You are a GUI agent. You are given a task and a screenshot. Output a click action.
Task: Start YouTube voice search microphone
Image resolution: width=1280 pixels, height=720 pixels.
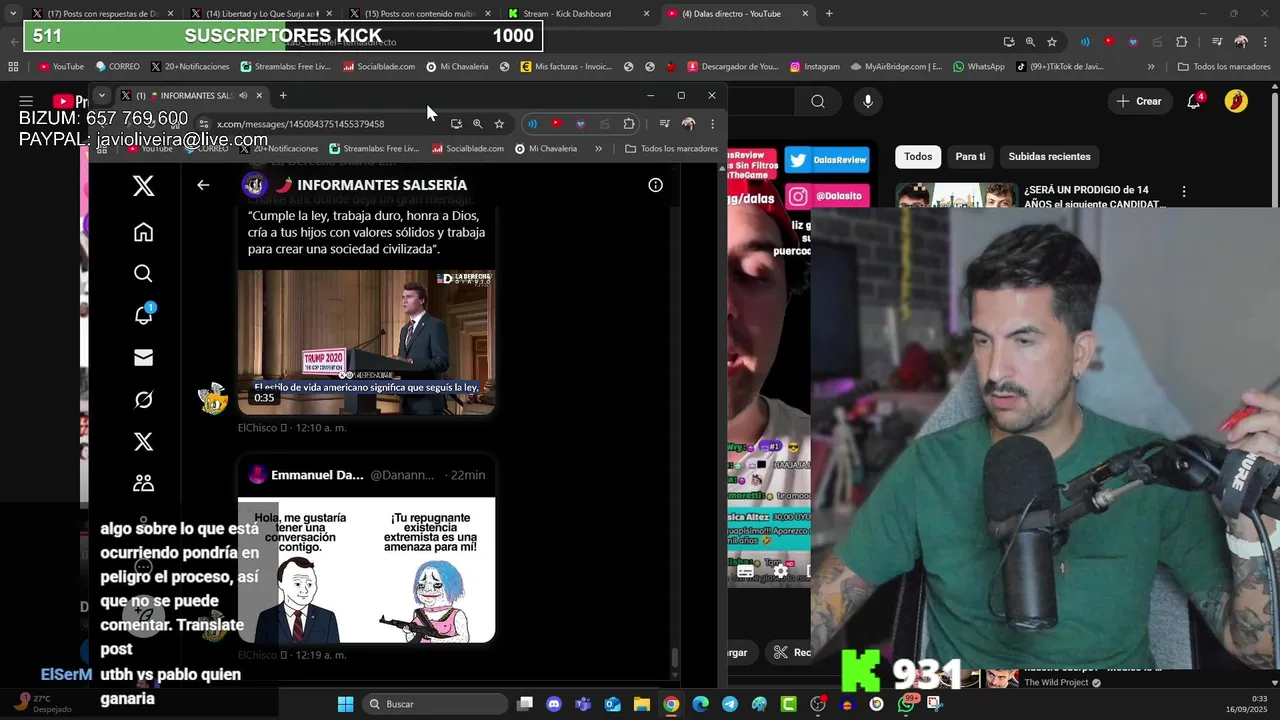tap(868, 101)
